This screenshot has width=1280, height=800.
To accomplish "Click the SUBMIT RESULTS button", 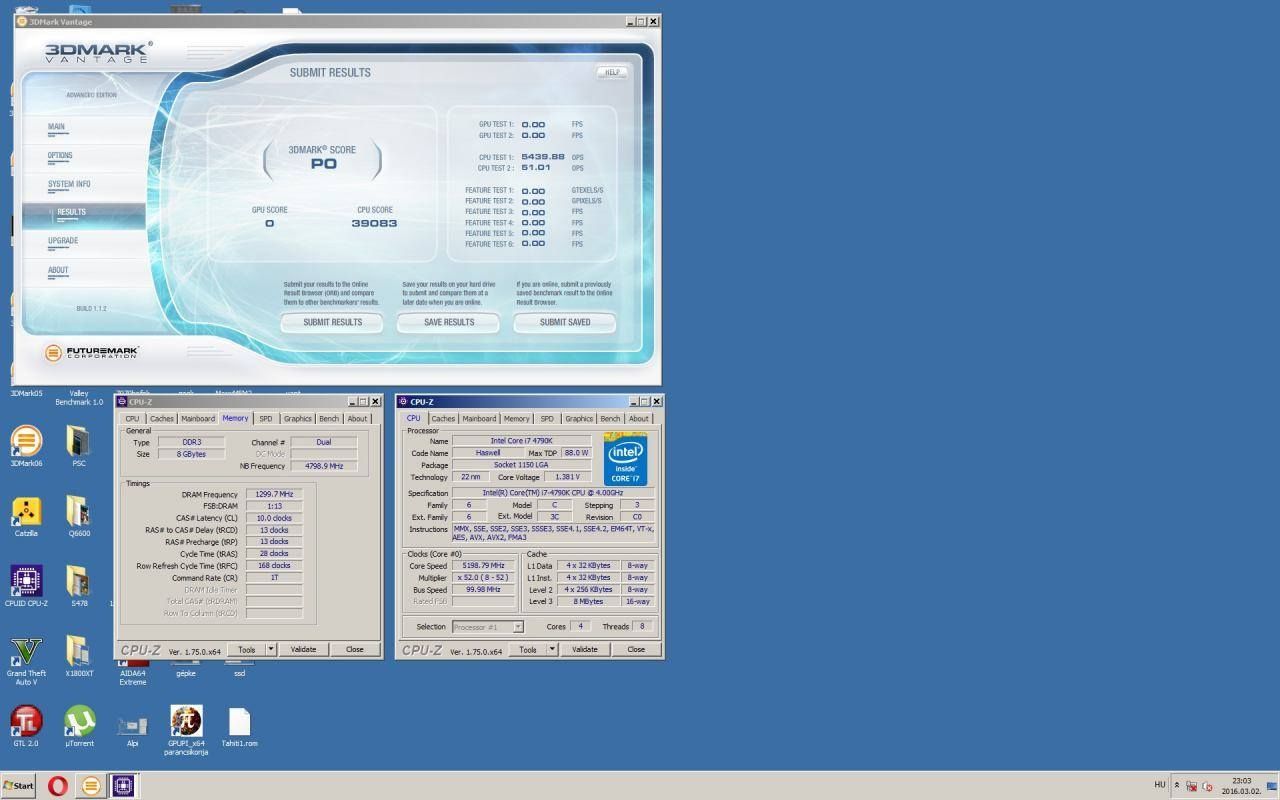I will click(332, 322).
